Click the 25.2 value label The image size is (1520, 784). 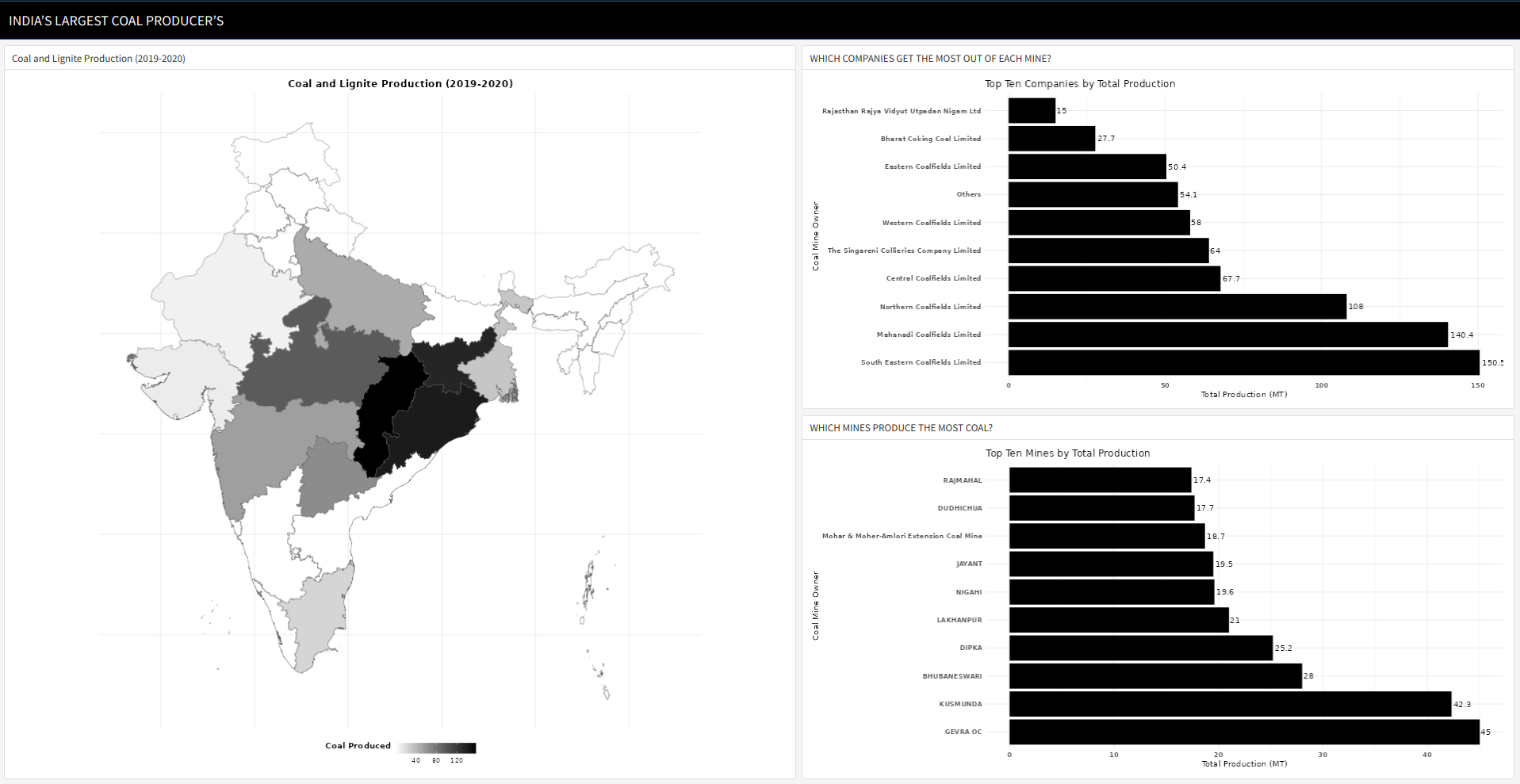tap(1283, 648)
